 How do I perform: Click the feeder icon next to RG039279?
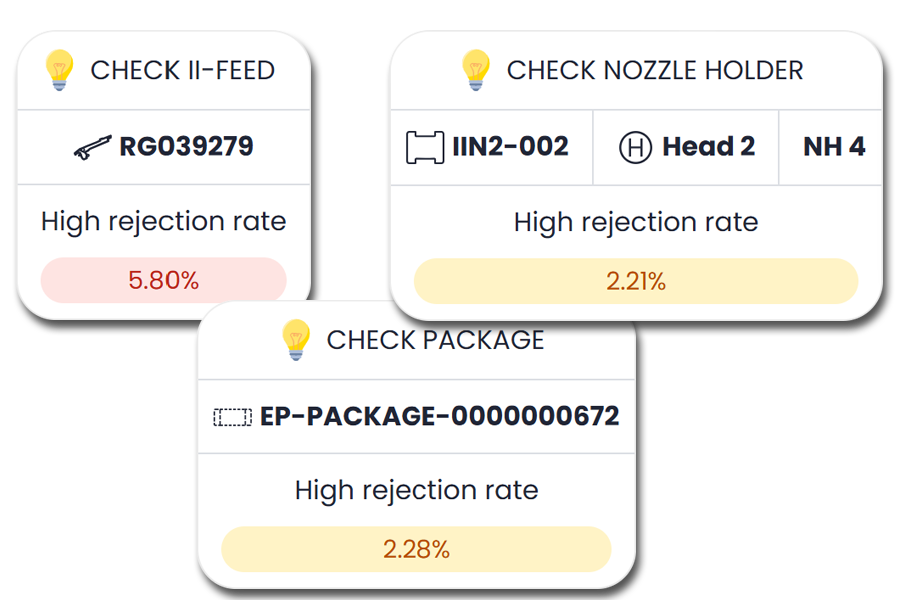tap(92, 148)
